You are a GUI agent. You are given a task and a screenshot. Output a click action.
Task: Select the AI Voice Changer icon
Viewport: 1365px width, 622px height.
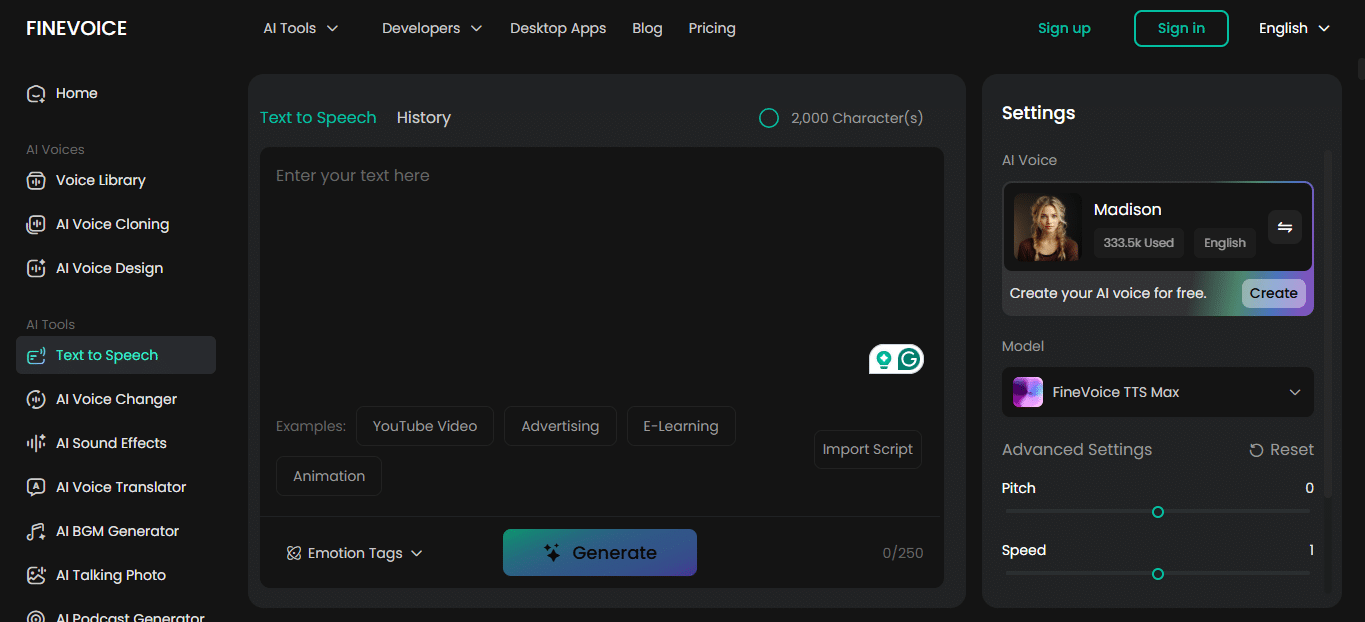(36, 400)
